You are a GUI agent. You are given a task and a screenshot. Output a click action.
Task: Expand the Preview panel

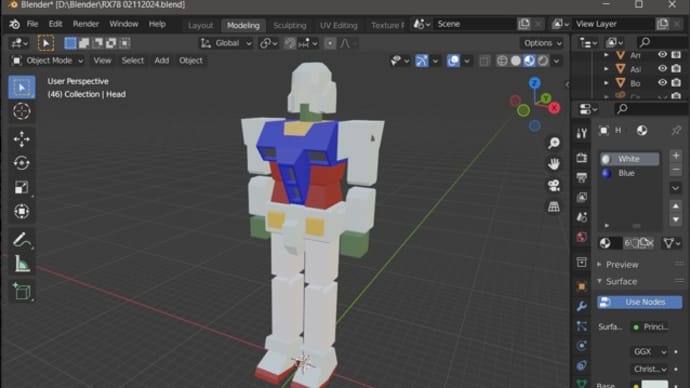point(622,264)
